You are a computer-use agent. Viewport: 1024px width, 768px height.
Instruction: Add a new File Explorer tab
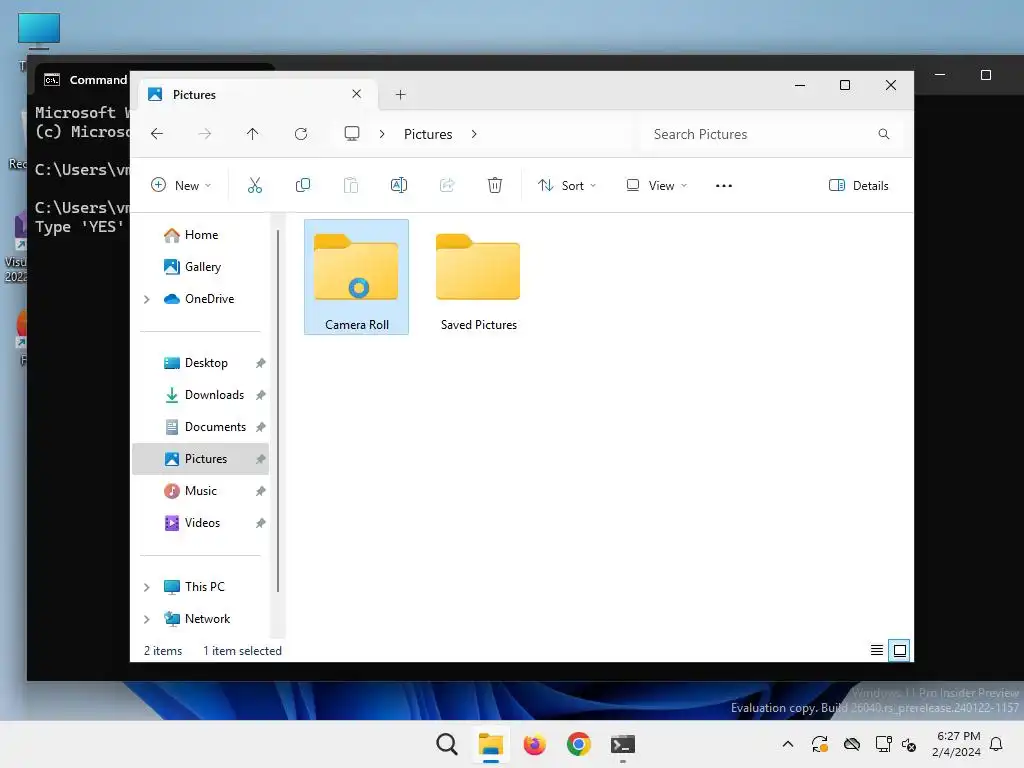click(400, 95)
